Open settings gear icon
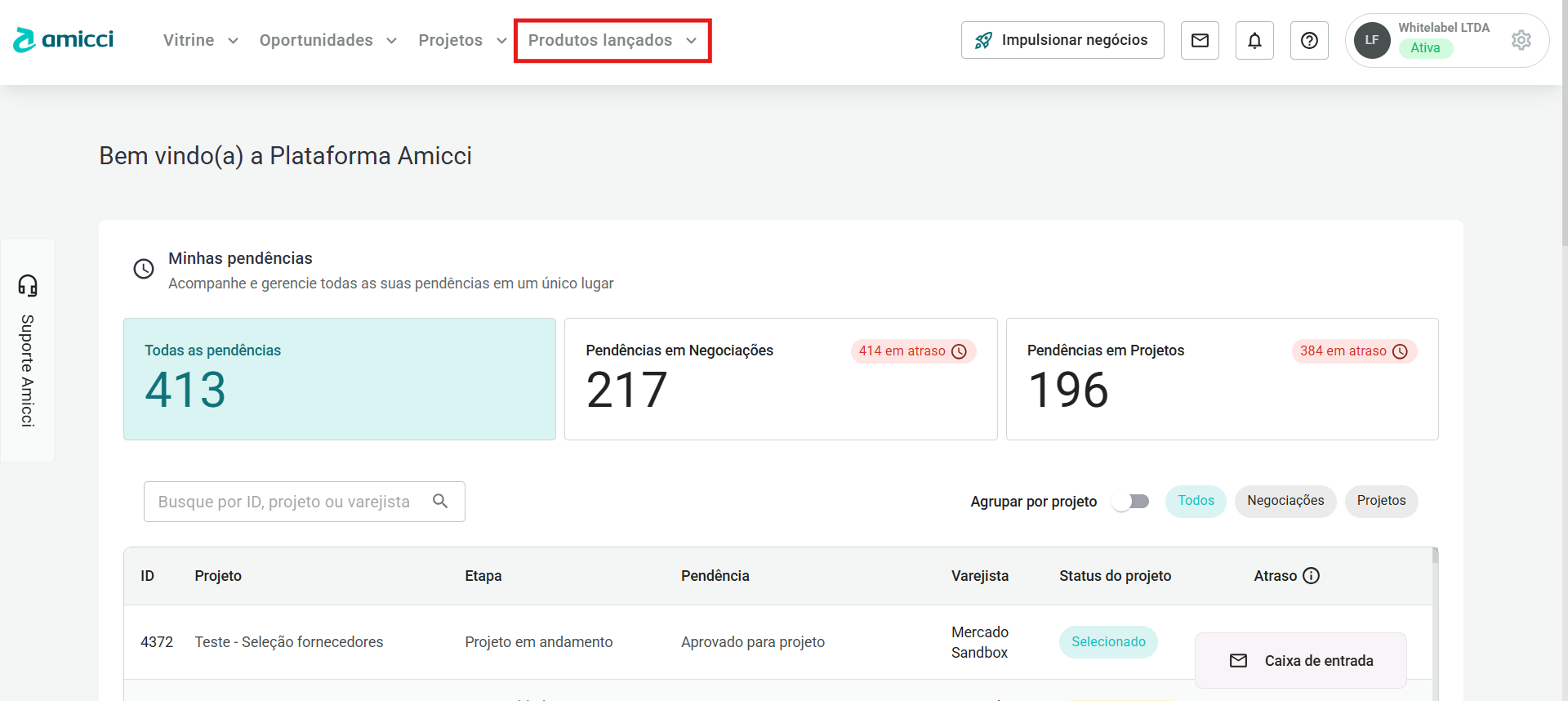 [x=1521, y=40]
